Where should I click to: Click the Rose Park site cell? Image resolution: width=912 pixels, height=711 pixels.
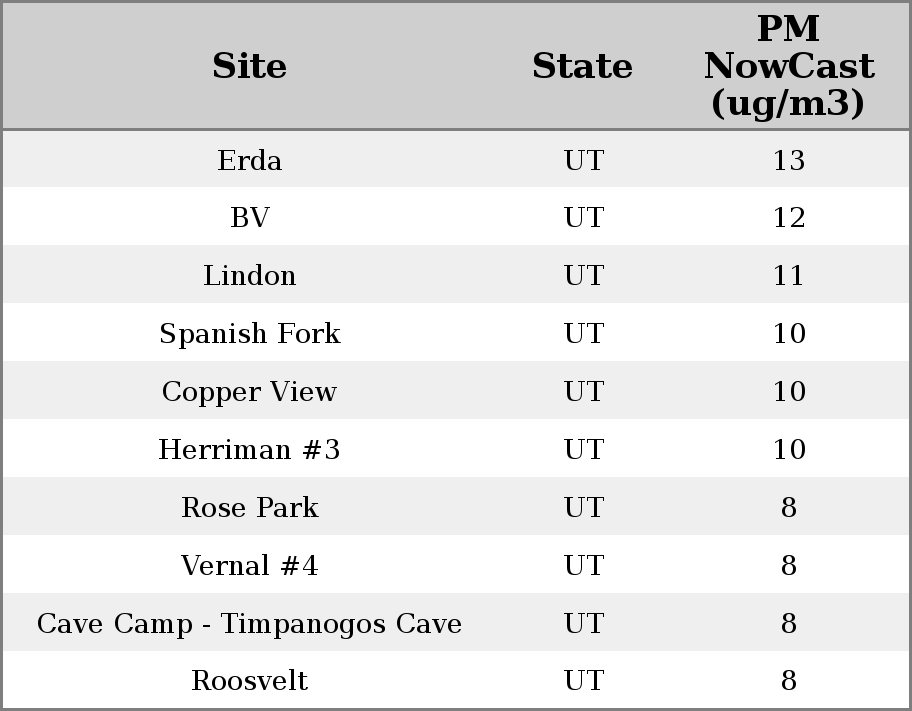click(249, 508)
